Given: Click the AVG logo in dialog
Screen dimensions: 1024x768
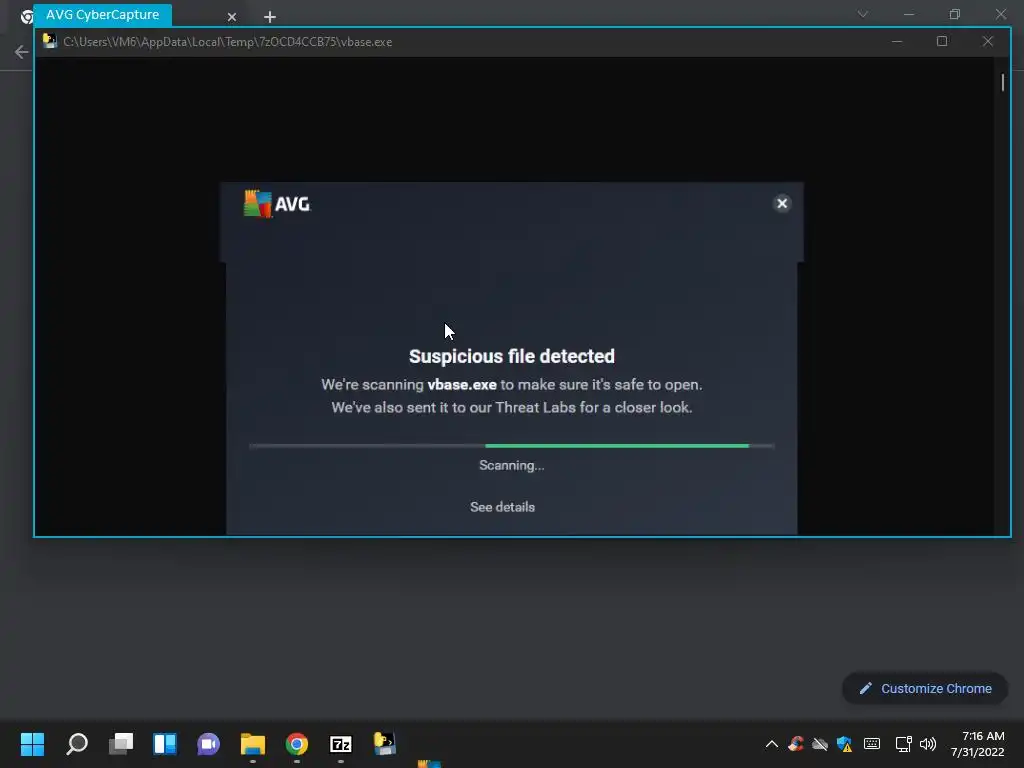Looking at the screenshot, I should pyautogui.click(x=277, y=204).
